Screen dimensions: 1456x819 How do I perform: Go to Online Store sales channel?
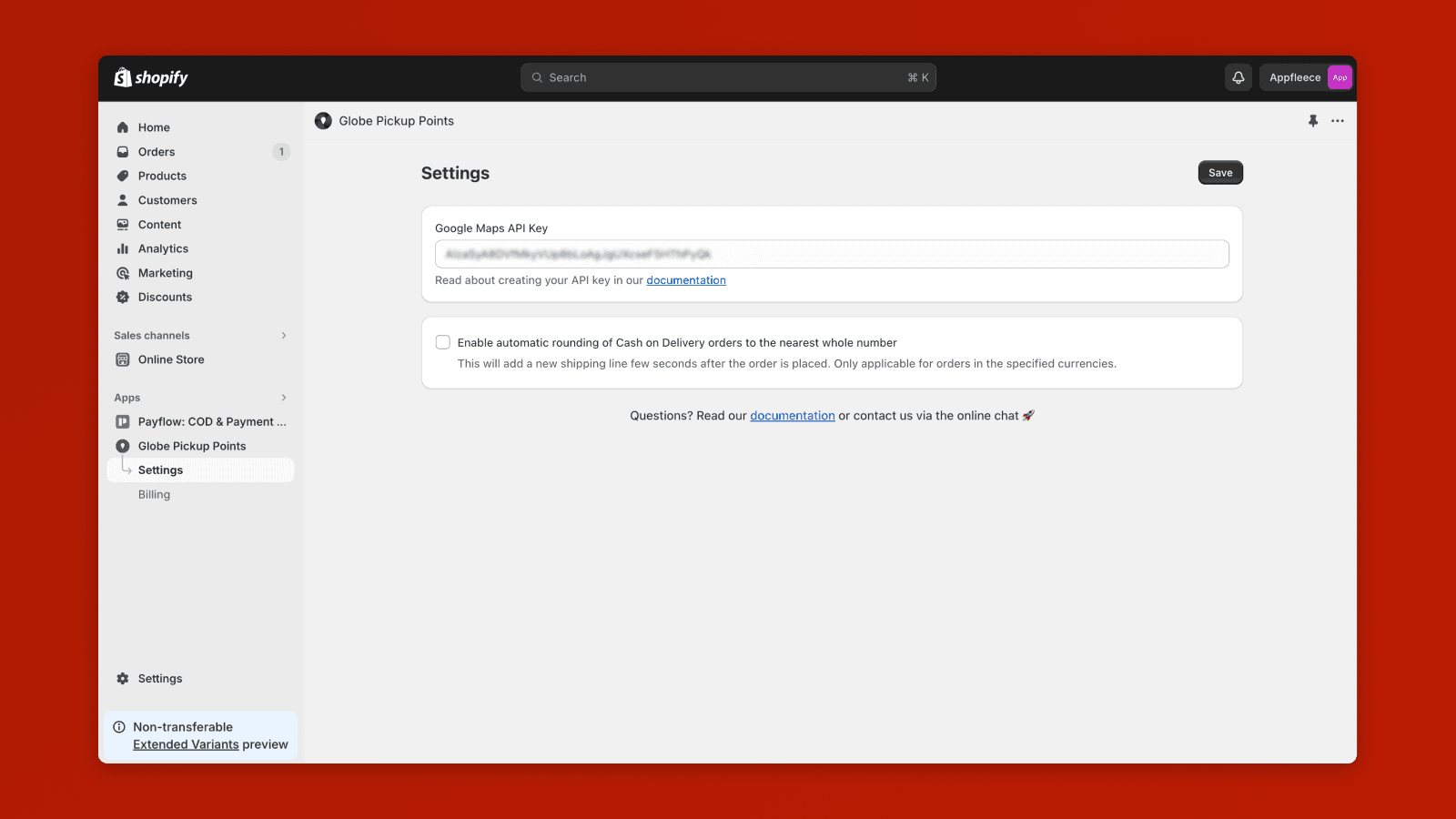[171, 359]
